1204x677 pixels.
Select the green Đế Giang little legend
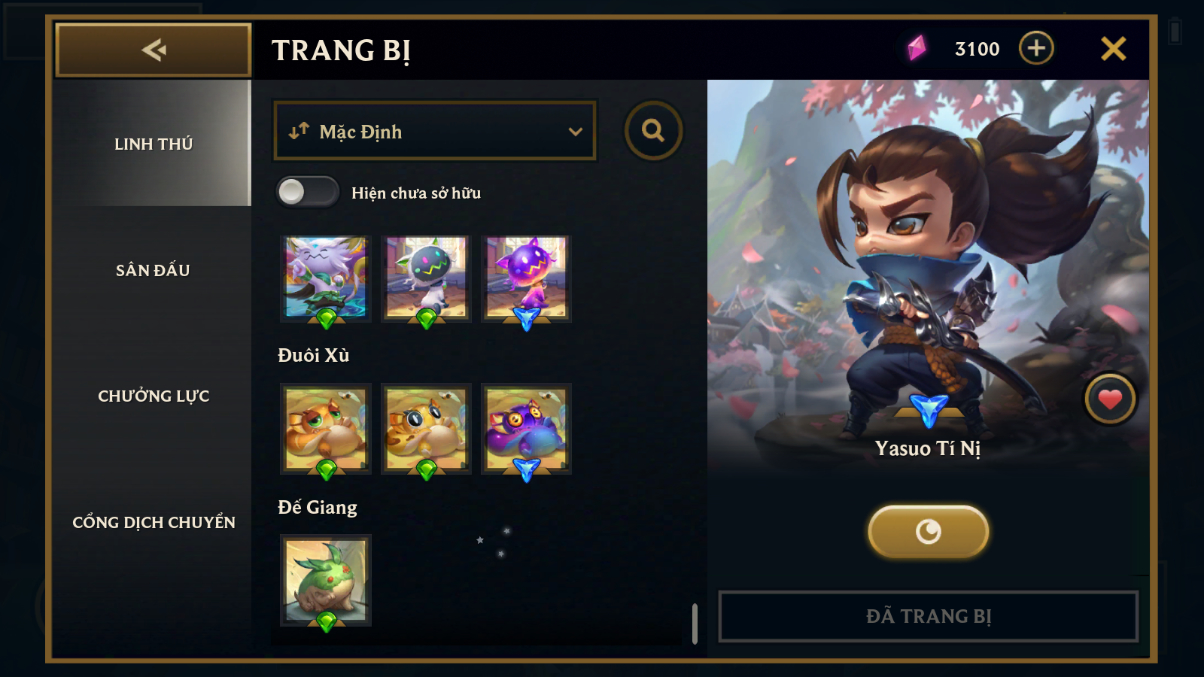tap(326, 580)
